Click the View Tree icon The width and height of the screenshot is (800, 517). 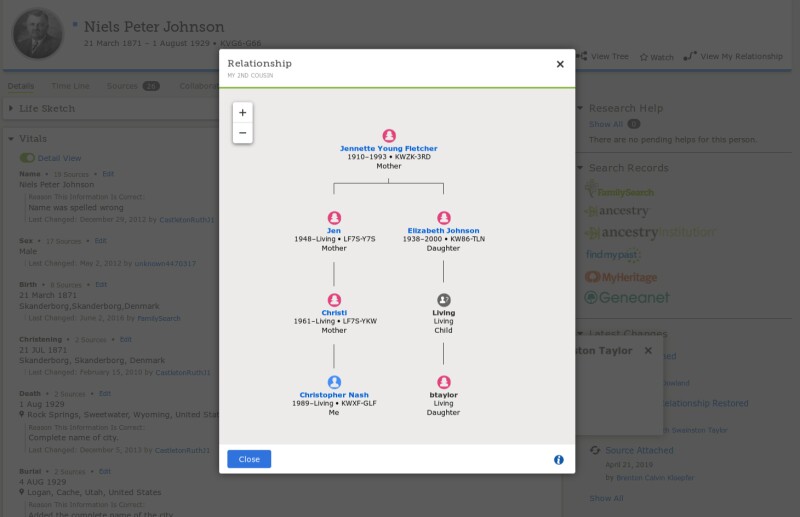pyautogui.click(x=582, y=56)
